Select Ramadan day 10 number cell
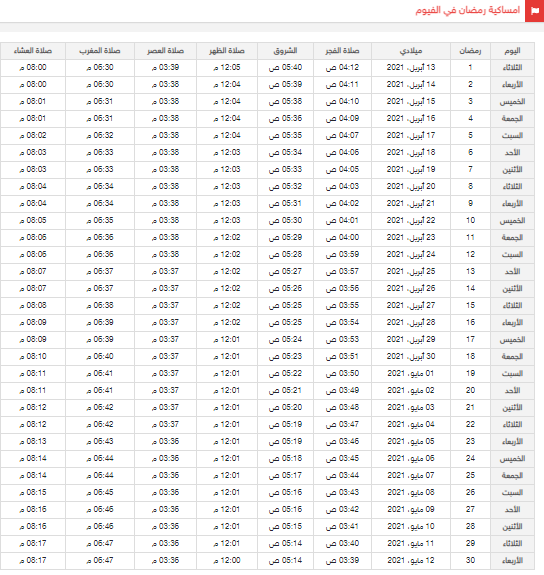The height and width of the screenshot is (575, 544). tap(470, 220)
